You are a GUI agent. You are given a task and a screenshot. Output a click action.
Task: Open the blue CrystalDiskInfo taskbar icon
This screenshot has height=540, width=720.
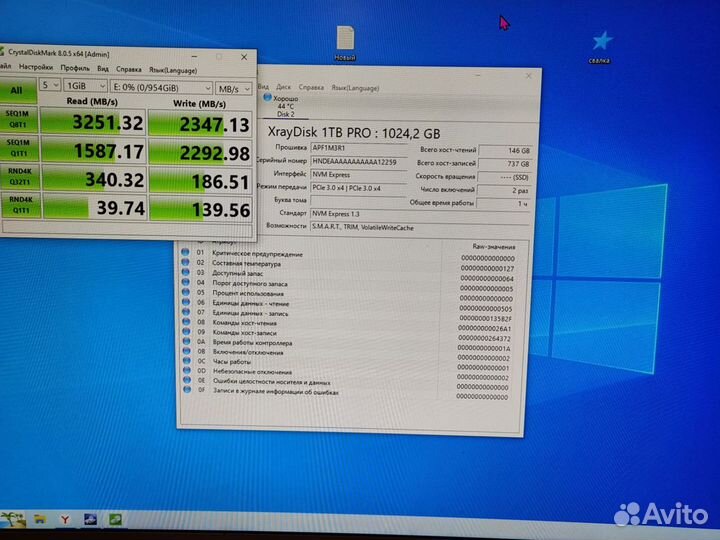pos(90,519)
